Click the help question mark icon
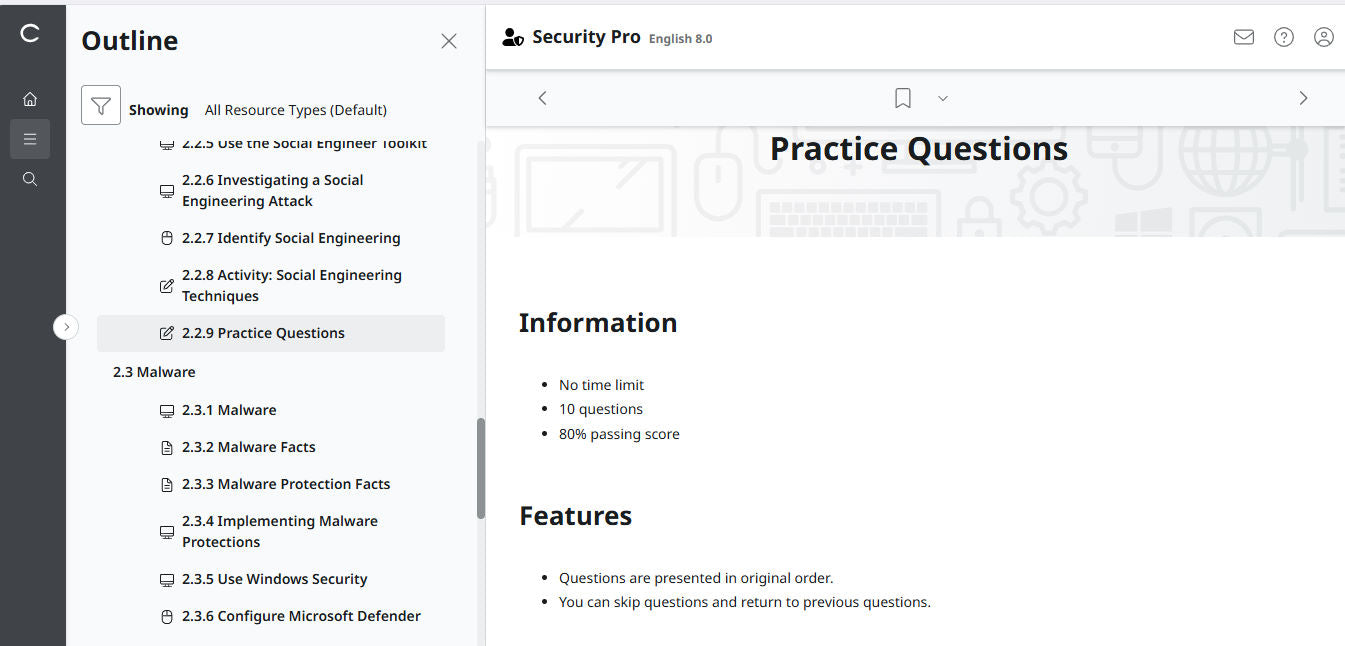This screenshot has height=646, width=1345. coord(1283,36)
